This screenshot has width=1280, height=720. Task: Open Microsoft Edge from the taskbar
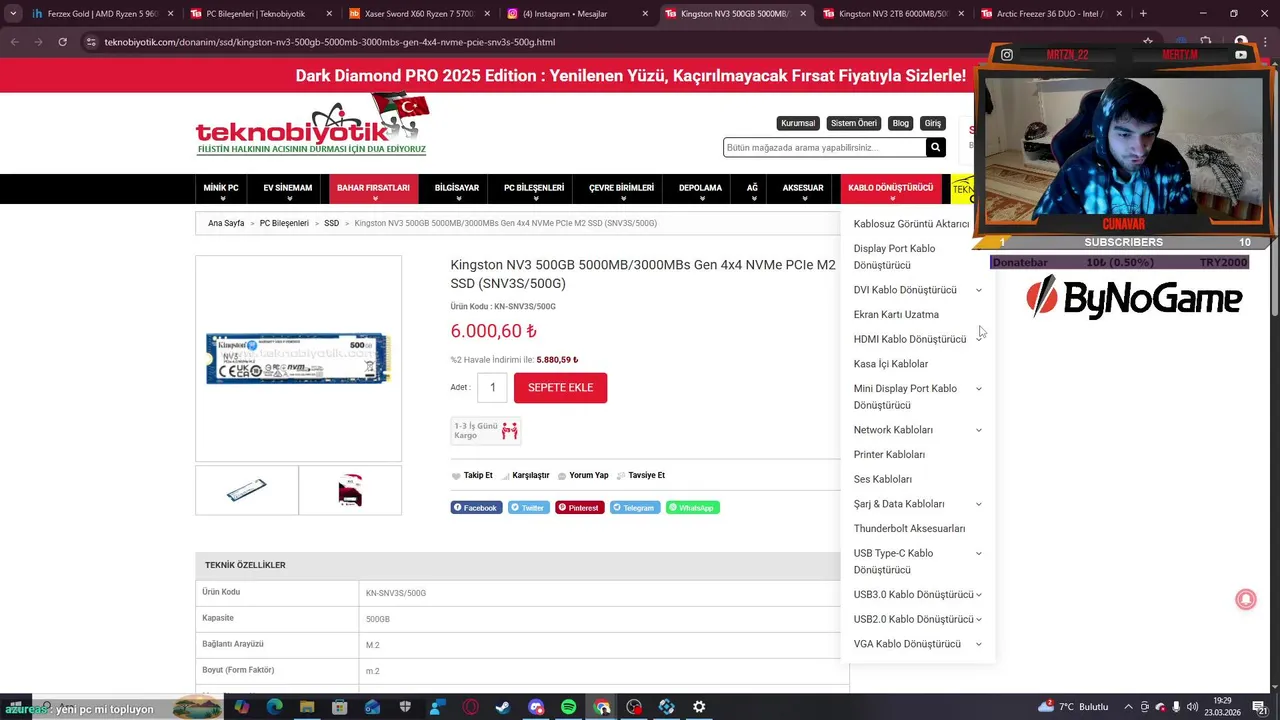tap(274, 707)
